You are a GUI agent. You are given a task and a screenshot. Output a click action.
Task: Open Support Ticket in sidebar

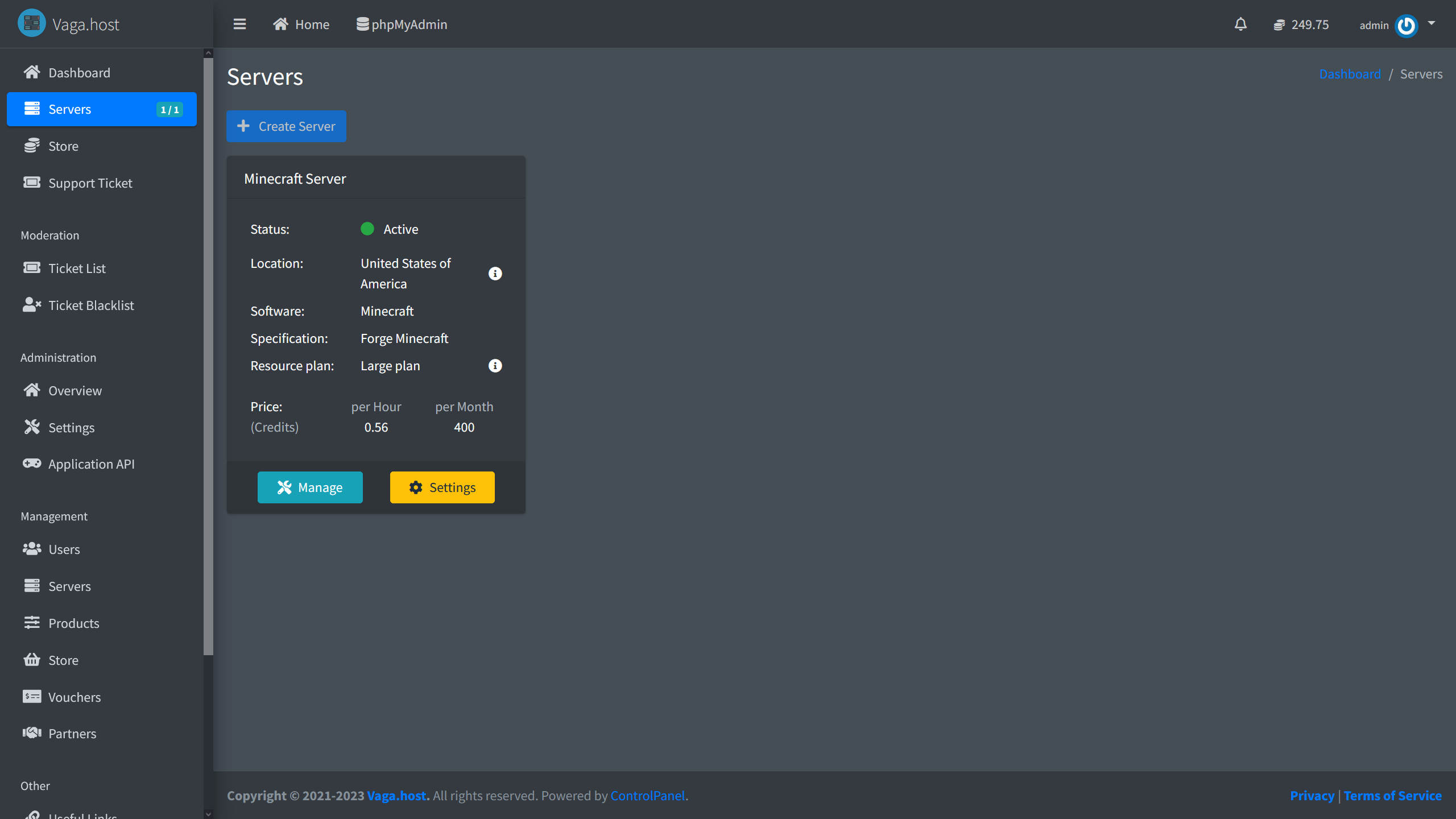click(x=90, y=183)
